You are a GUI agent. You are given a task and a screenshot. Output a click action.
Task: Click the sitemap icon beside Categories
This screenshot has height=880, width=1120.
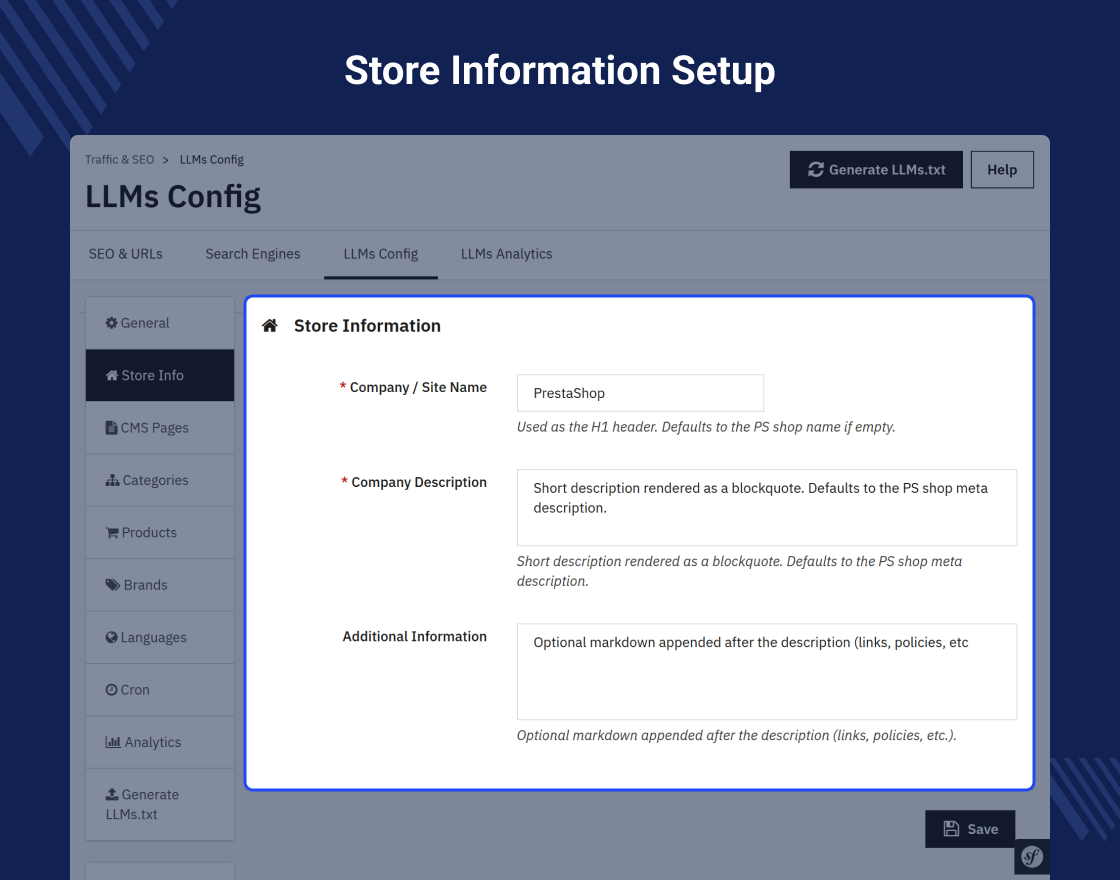click(x=112, y=480)
